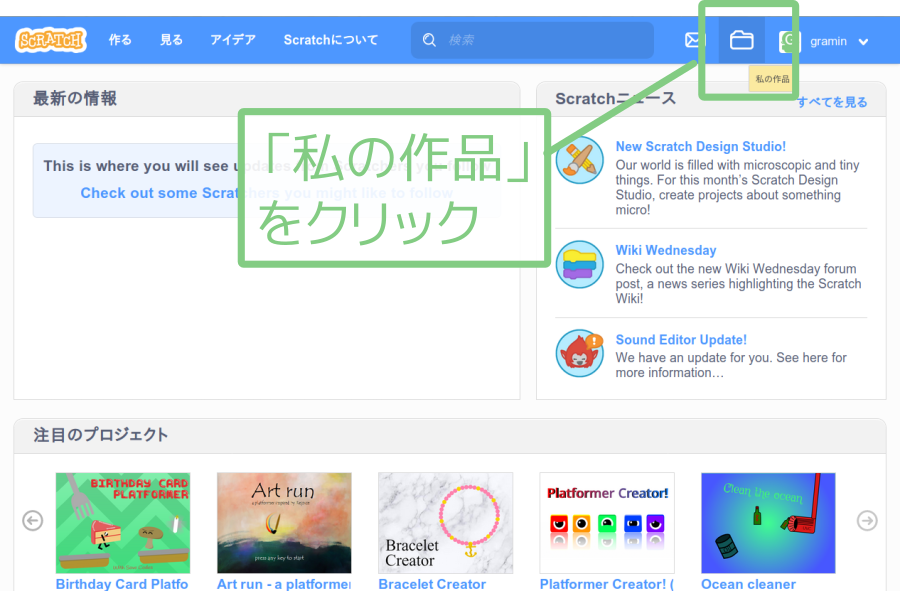Click the 私の作品 tooltip label
Viewport: 900px width, 591px height.
coord(772,79)
